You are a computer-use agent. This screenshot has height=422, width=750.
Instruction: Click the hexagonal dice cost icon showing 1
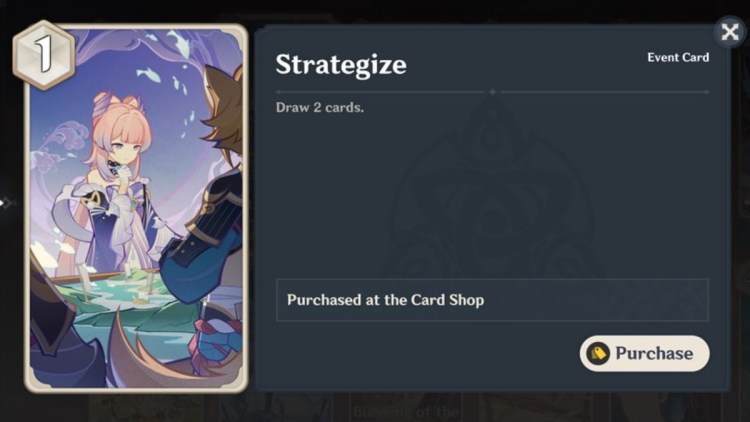click(44, 55)
